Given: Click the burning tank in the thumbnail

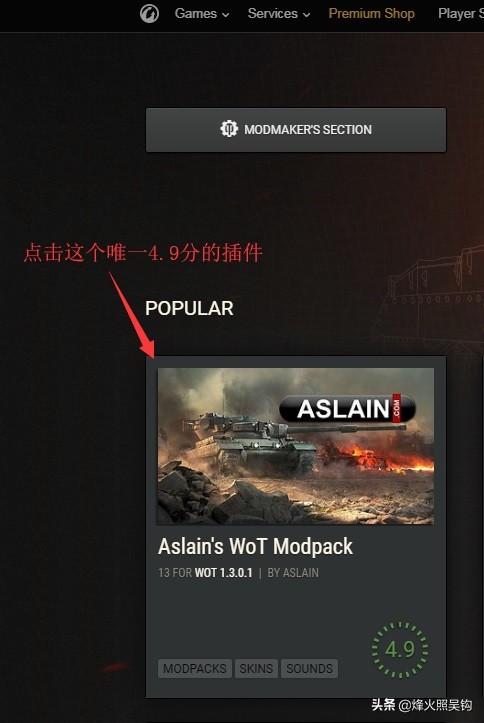Looking at the screenshot, I should 355,455.
